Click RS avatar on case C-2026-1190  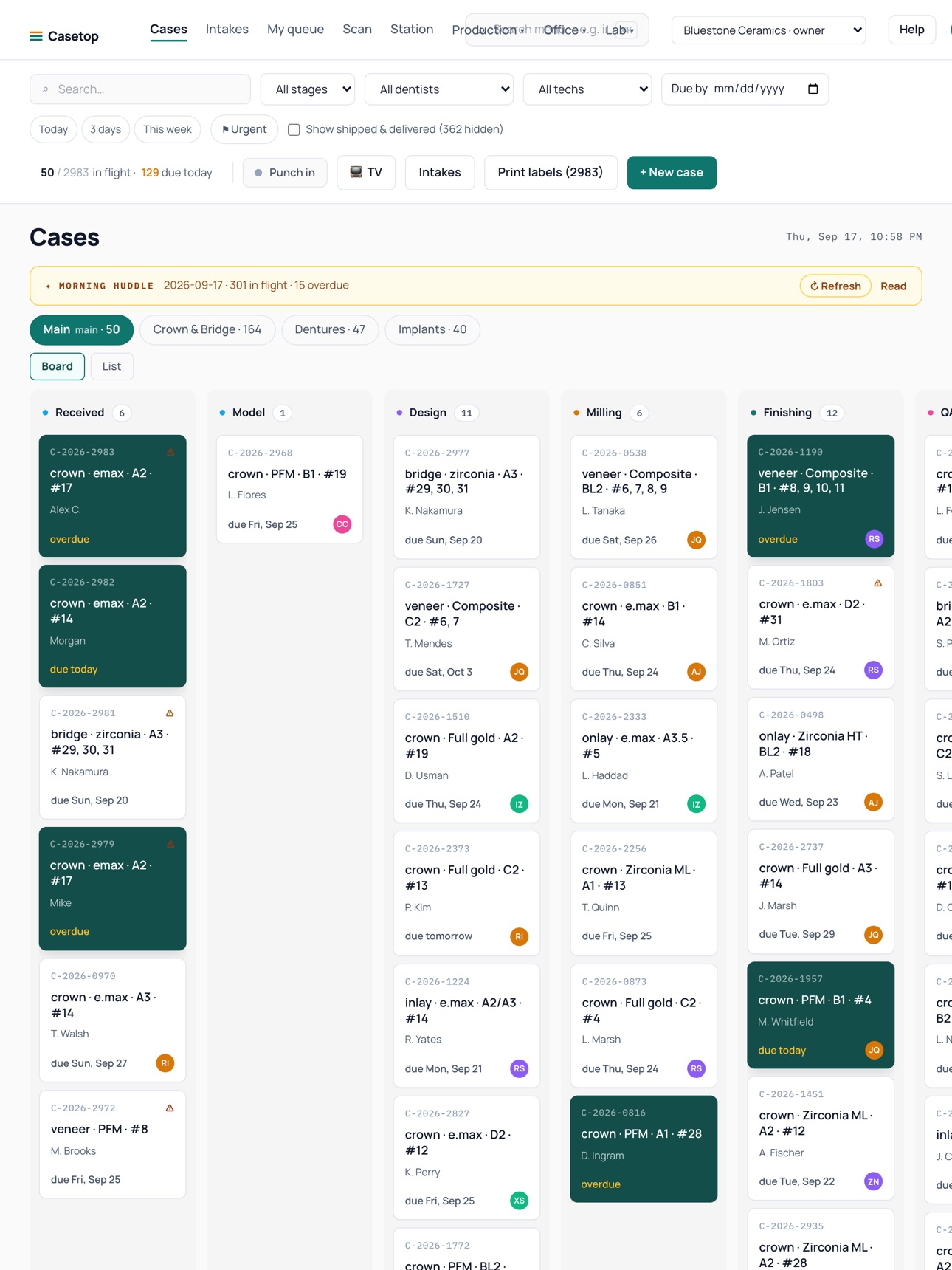coord(874,539)
